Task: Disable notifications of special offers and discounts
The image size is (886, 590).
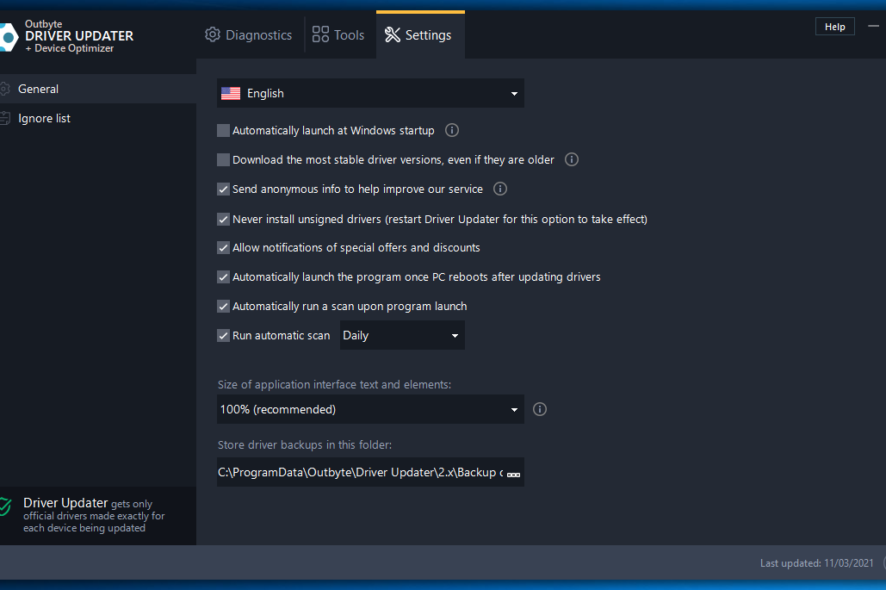Action: point(223,248)
